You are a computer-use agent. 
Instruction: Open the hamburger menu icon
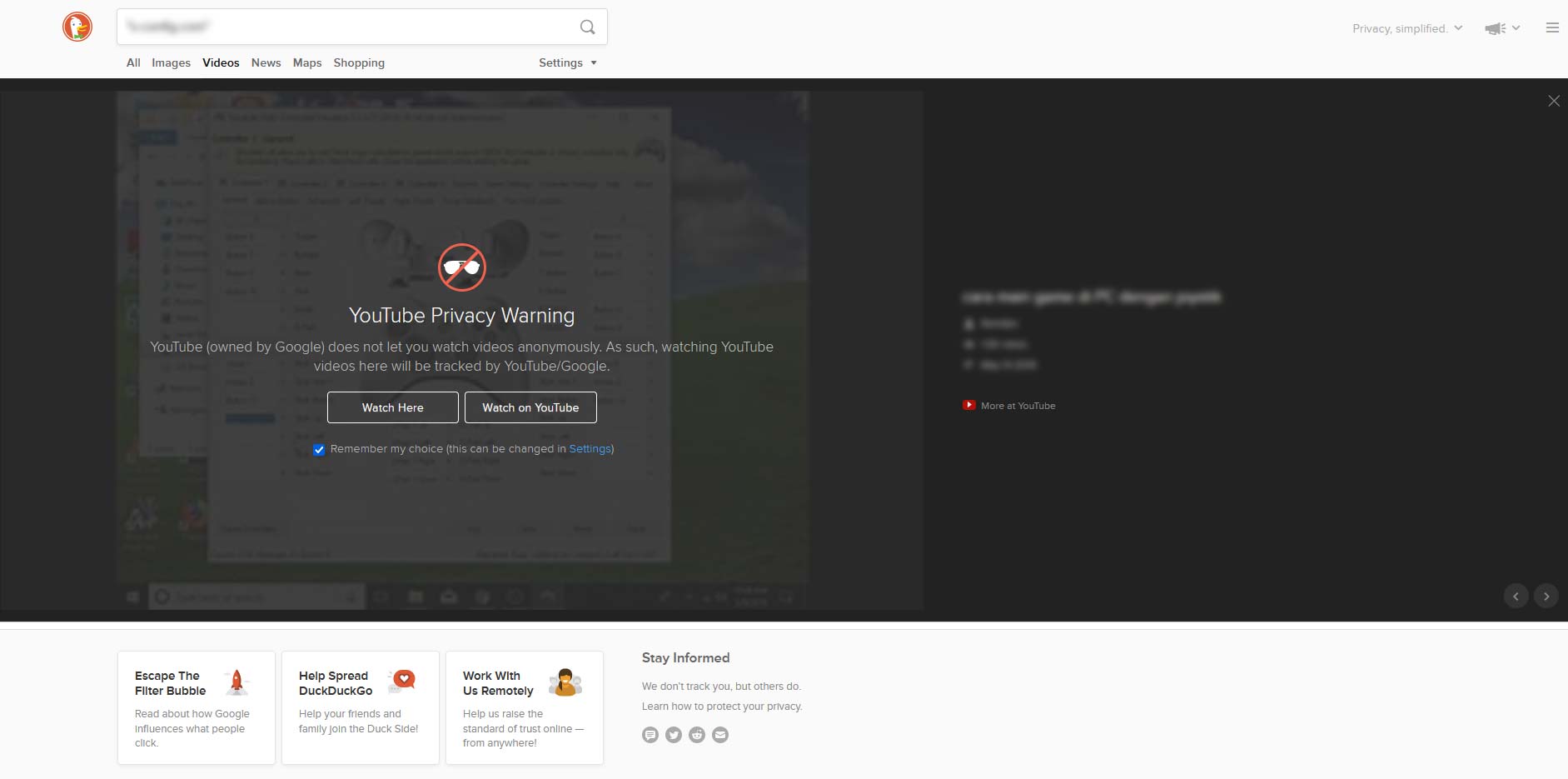(1552, 27)
